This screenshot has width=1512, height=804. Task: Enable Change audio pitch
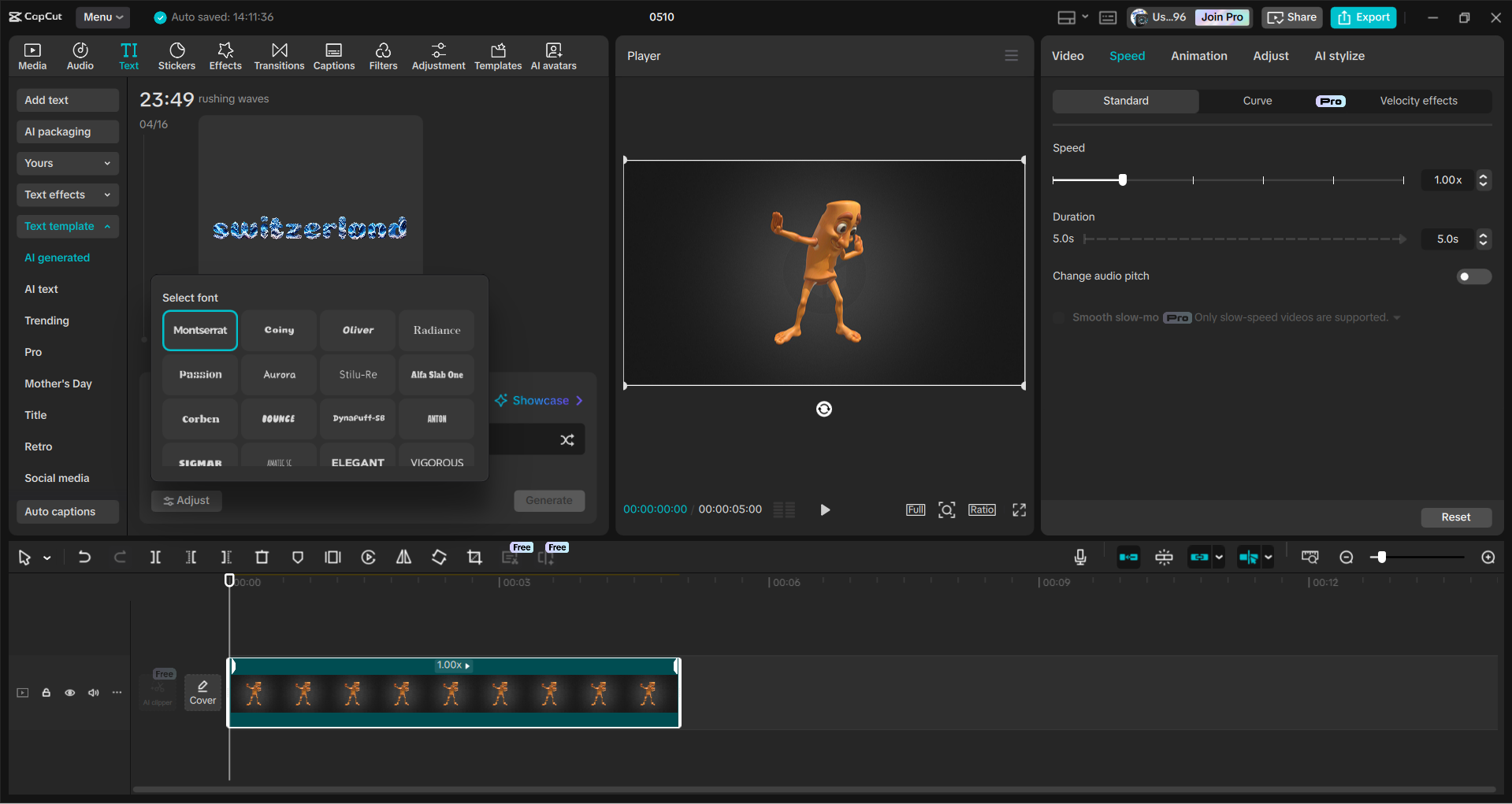[x=1473, y=276]
